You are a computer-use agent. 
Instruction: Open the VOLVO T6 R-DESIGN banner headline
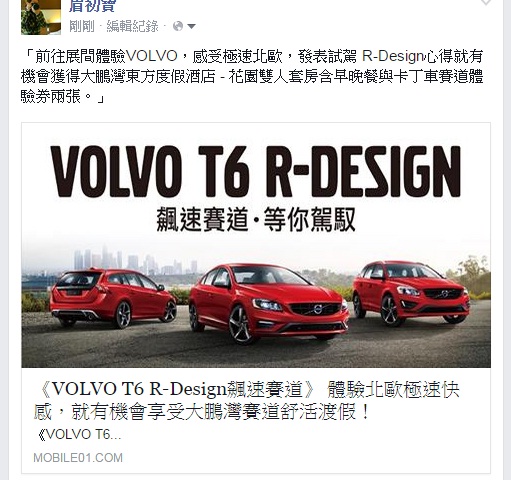[256, 171]
